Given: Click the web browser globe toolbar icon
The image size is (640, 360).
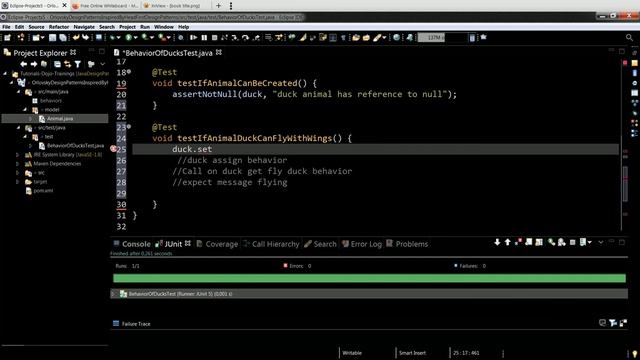Looking at the screenshot, I should tap(396, 38).
